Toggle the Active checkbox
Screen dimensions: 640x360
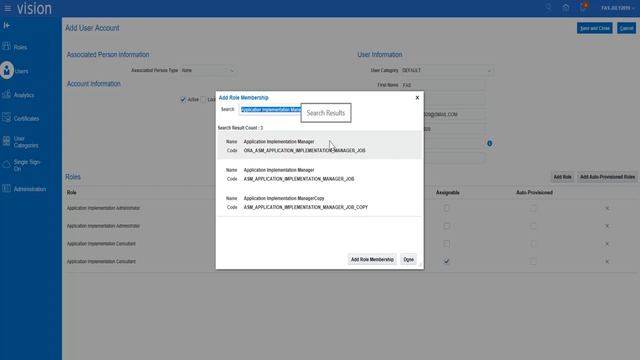click(183, 99)
